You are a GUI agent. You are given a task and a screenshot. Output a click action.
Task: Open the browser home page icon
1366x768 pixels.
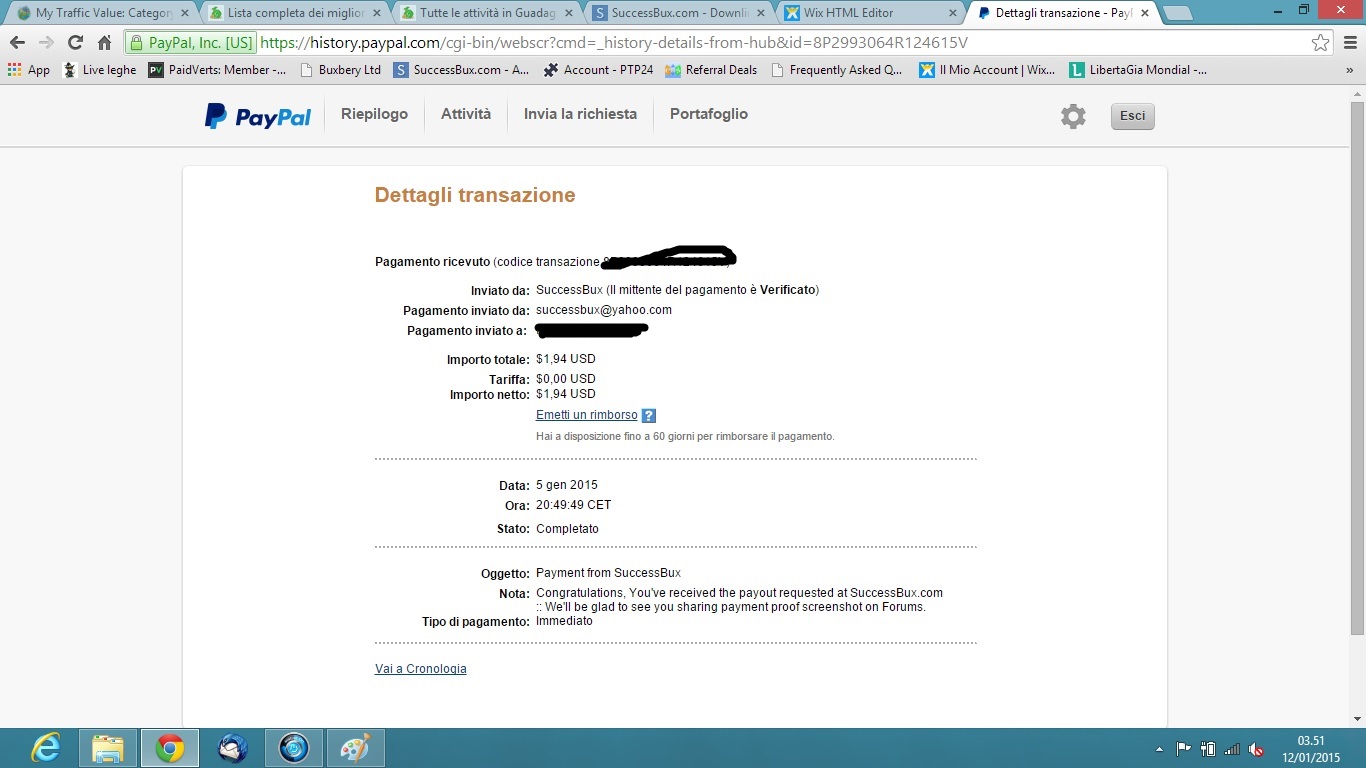[x=104, y=43]
